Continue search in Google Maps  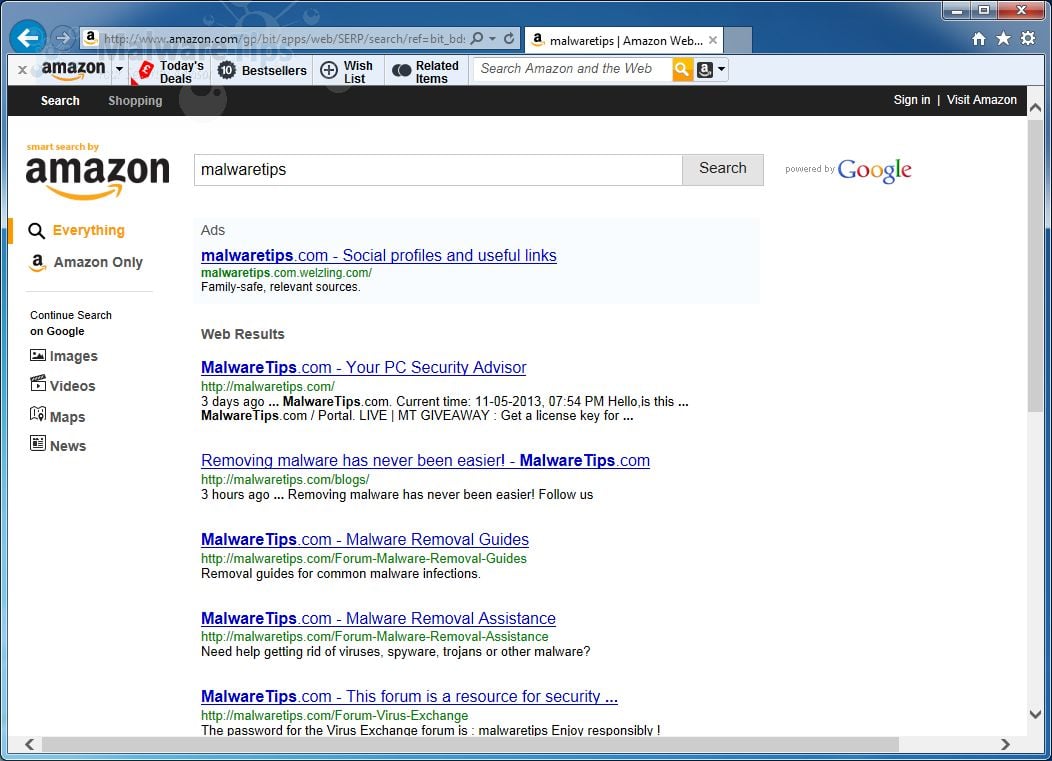(67, 417)
